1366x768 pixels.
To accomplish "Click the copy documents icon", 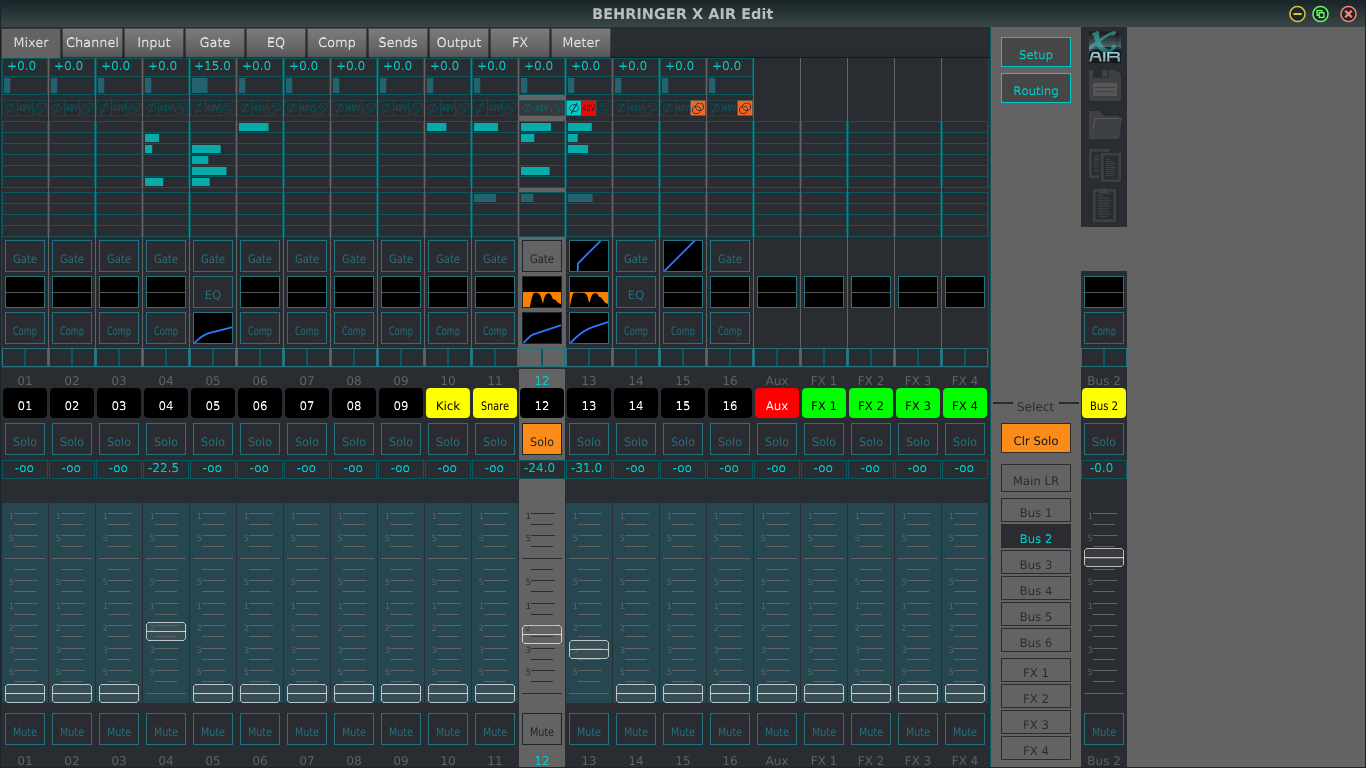I will (x=1104, y=165).
